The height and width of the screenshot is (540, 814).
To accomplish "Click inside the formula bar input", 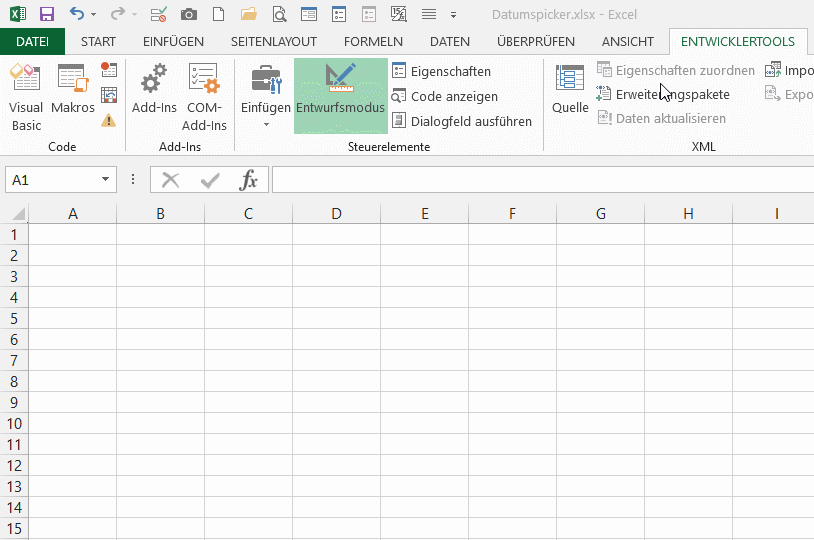I will pos(540,180).
